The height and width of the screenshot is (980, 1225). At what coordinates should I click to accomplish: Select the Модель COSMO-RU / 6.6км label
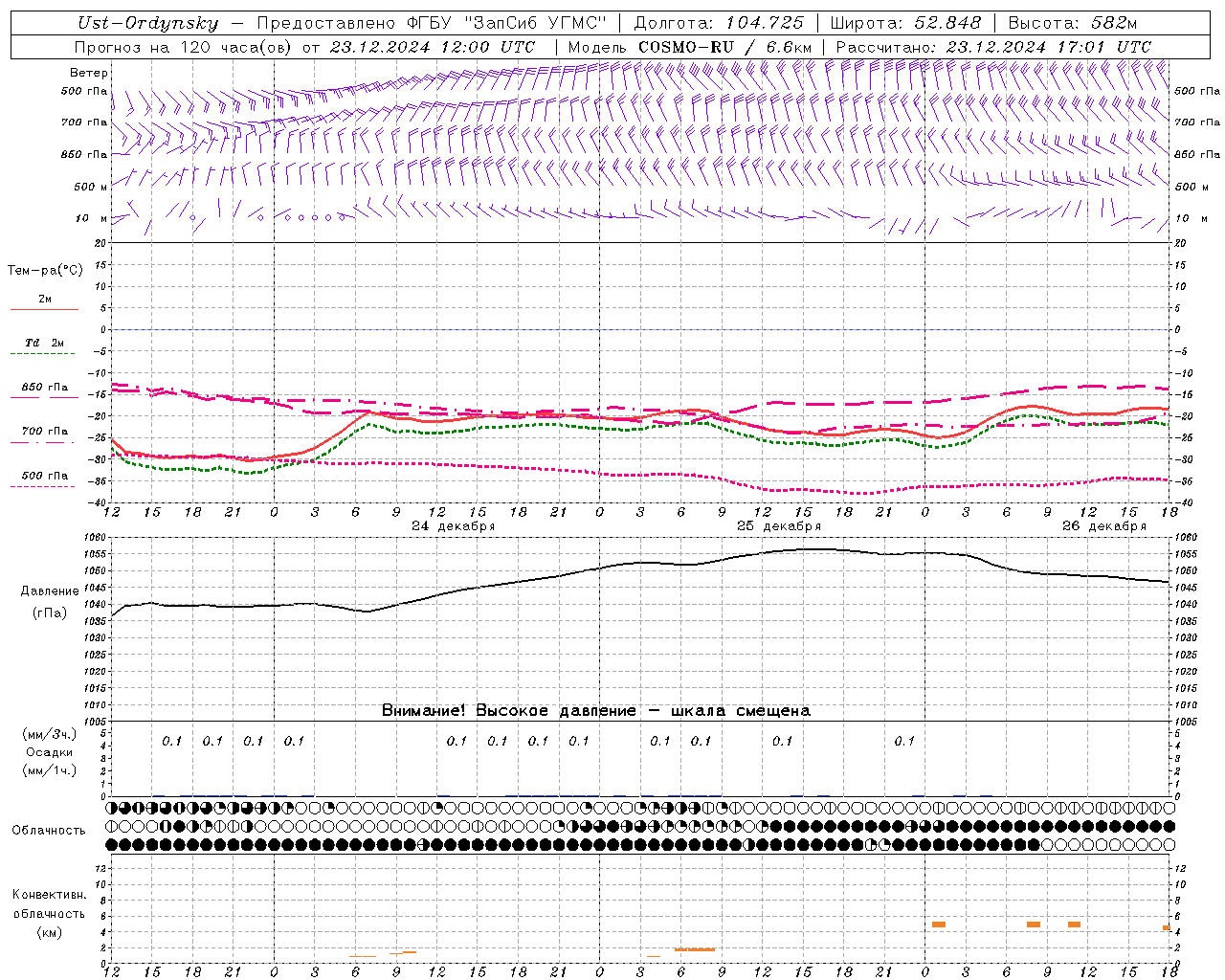(690, 47)
